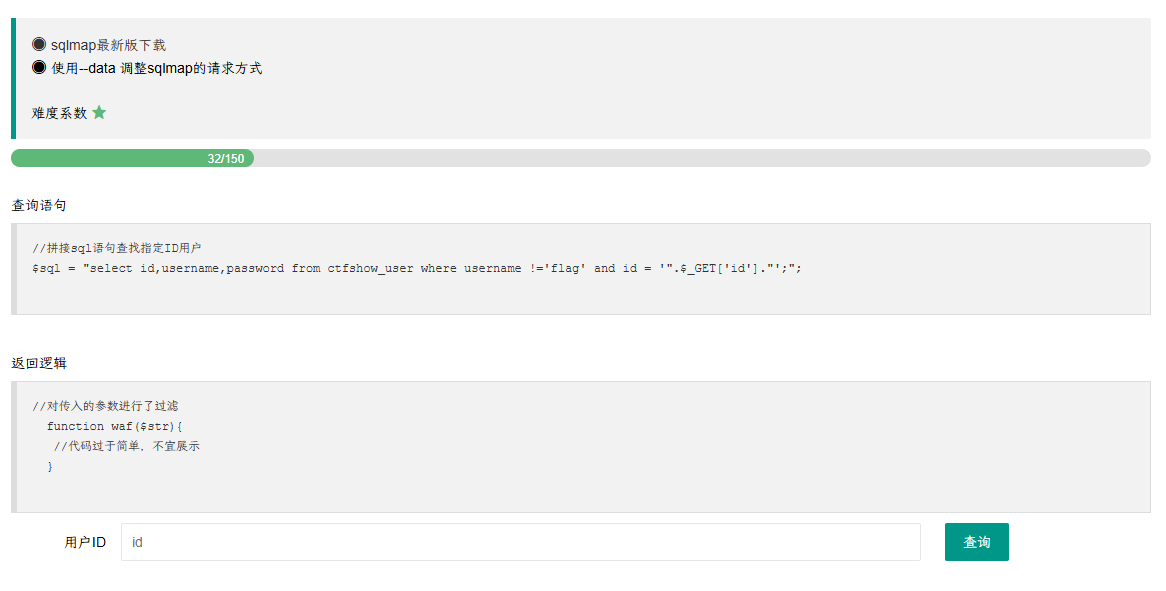Click the $sql select statement code line
The image size is (1166, 591).
pyautogui.click(x=416, y=268)
